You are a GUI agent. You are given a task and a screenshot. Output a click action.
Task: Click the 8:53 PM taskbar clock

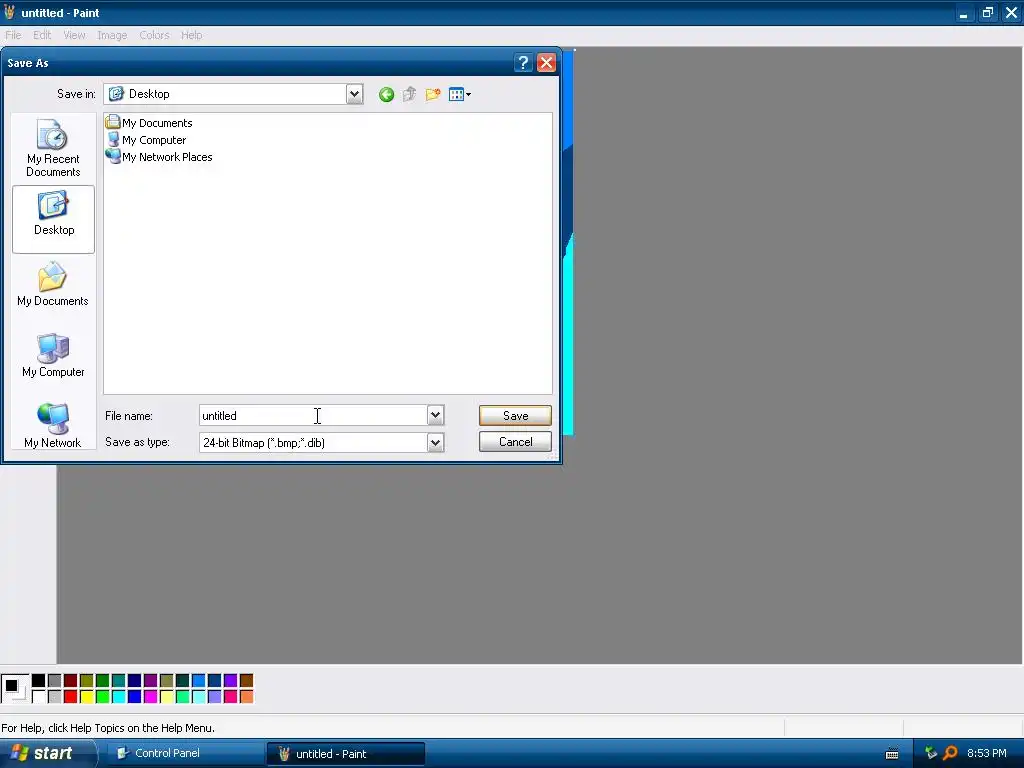pos(987,753)
